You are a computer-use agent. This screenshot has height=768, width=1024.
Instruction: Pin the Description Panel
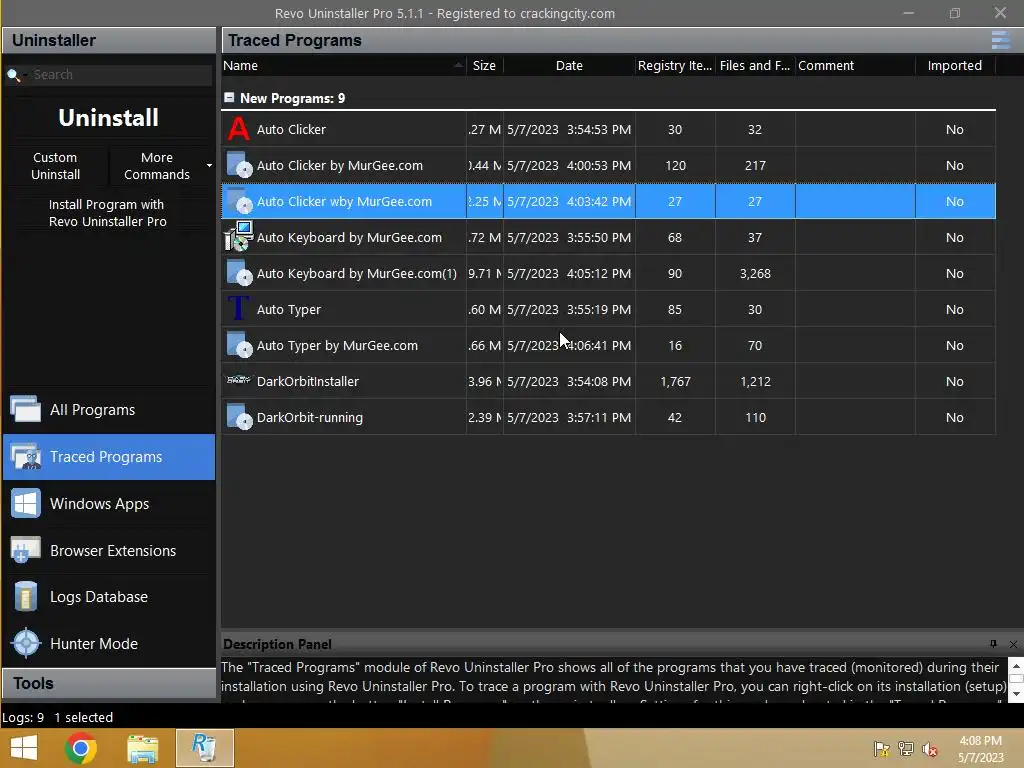[x=993, y=644]
